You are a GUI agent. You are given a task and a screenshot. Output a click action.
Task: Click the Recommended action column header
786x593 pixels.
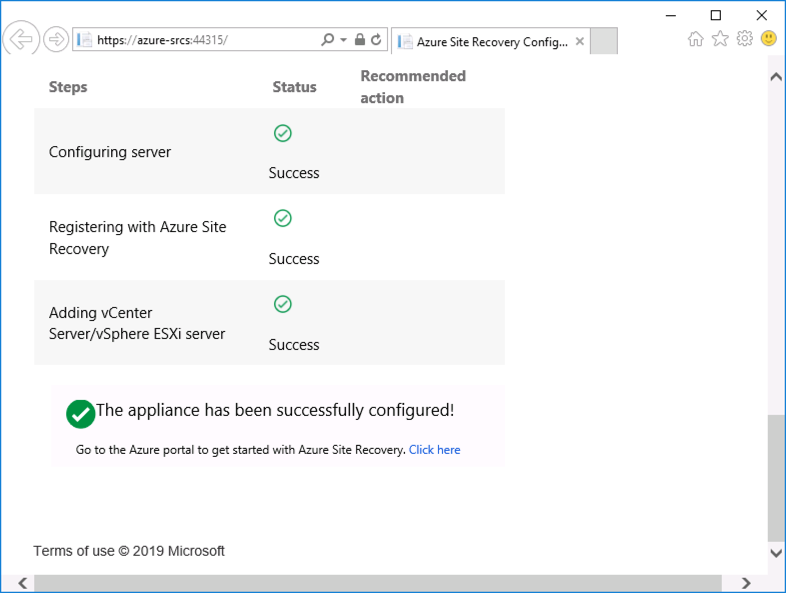413,87
